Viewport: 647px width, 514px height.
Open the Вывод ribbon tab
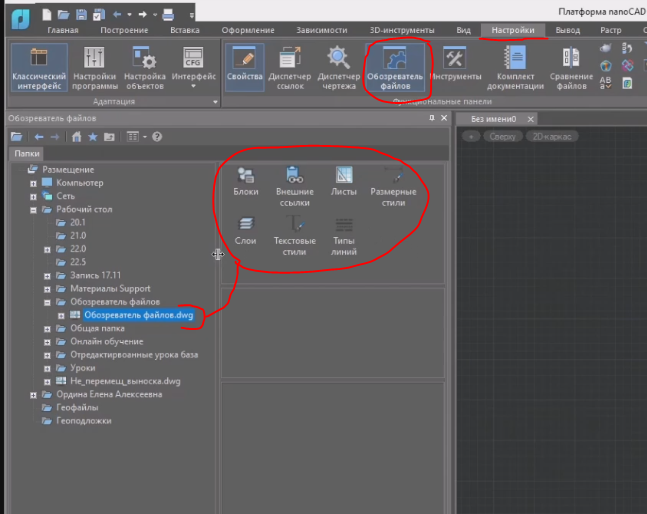pos(568,30)
